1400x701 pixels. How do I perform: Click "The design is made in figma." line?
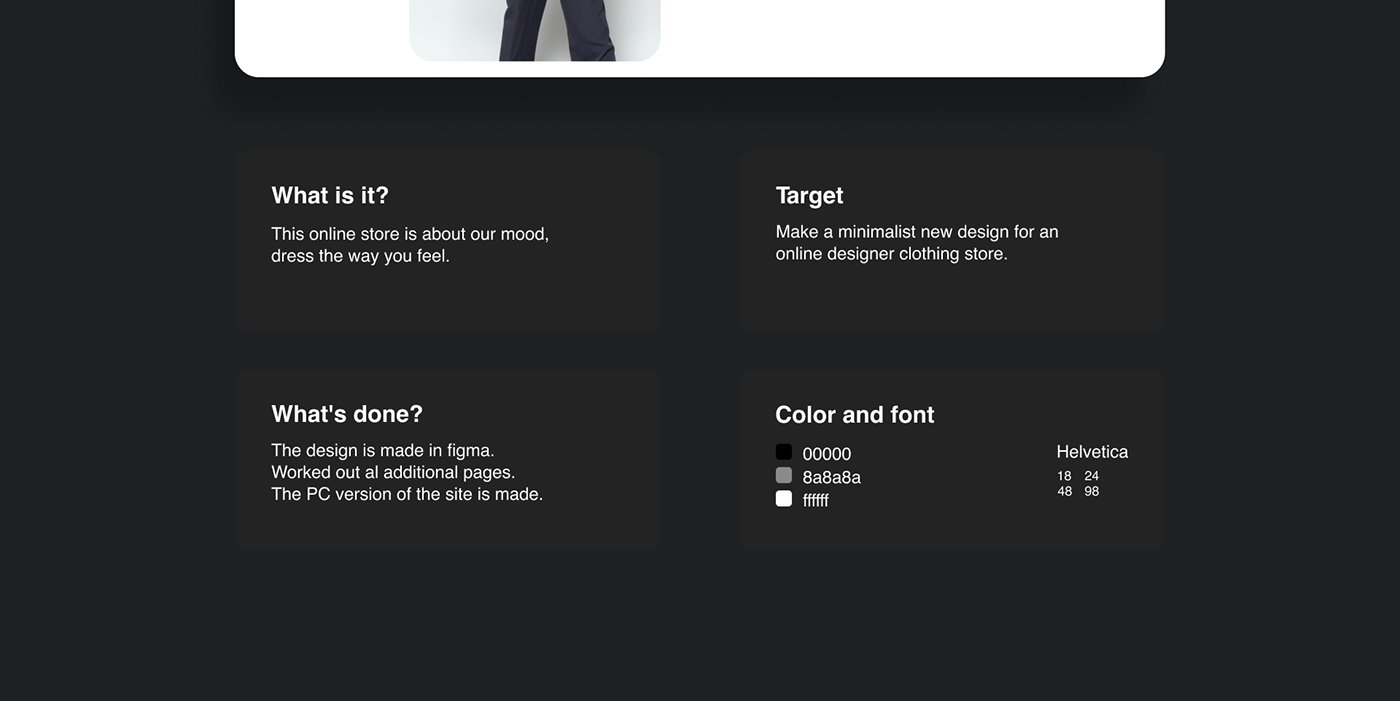(x=383, y=450)
